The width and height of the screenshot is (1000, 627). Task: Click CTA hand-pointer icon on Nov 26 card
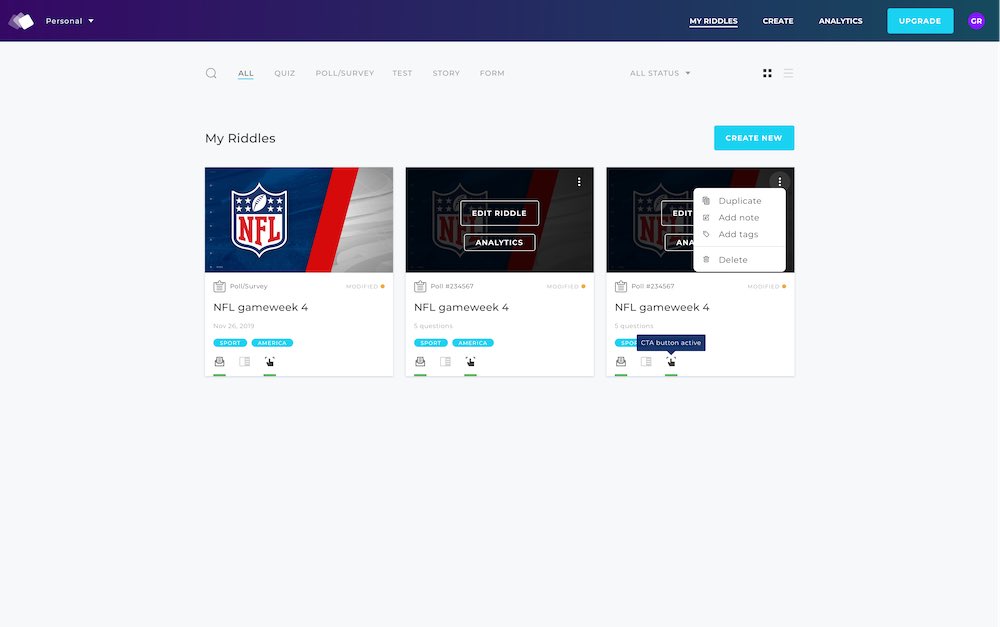pyautogui.click(x=270, y=362)
